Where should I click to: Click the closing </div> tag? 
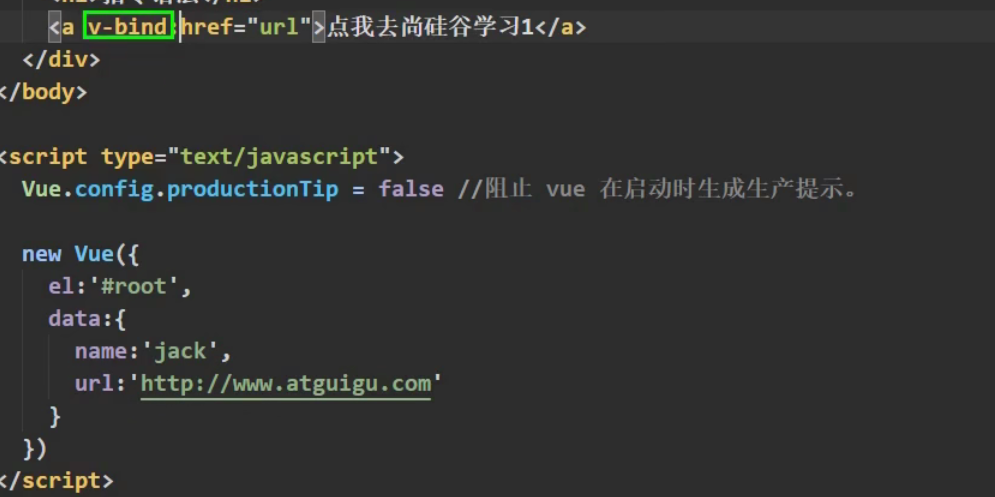pos(61,60)
